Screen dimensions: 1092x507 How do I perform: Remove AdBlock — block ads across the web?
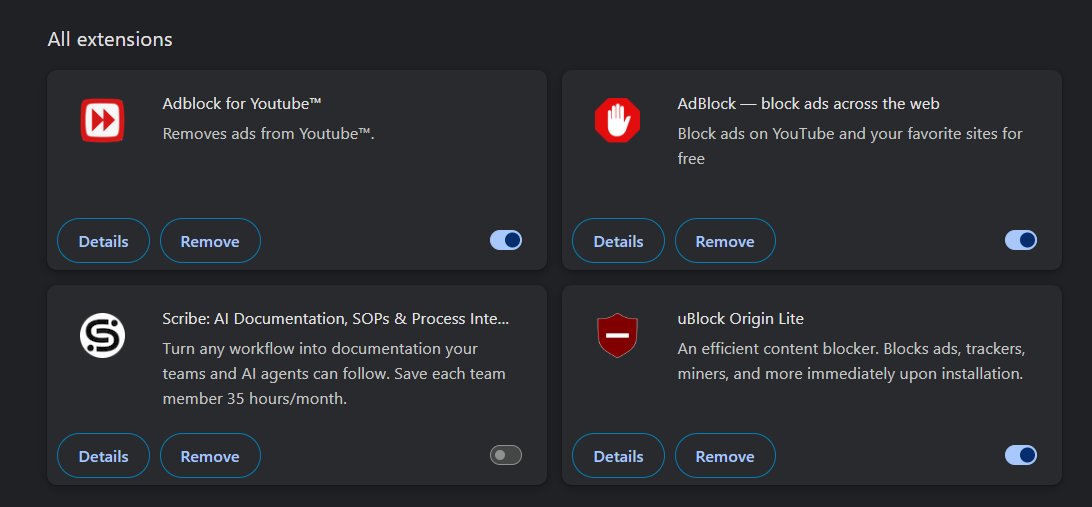(x=725, y=241)
